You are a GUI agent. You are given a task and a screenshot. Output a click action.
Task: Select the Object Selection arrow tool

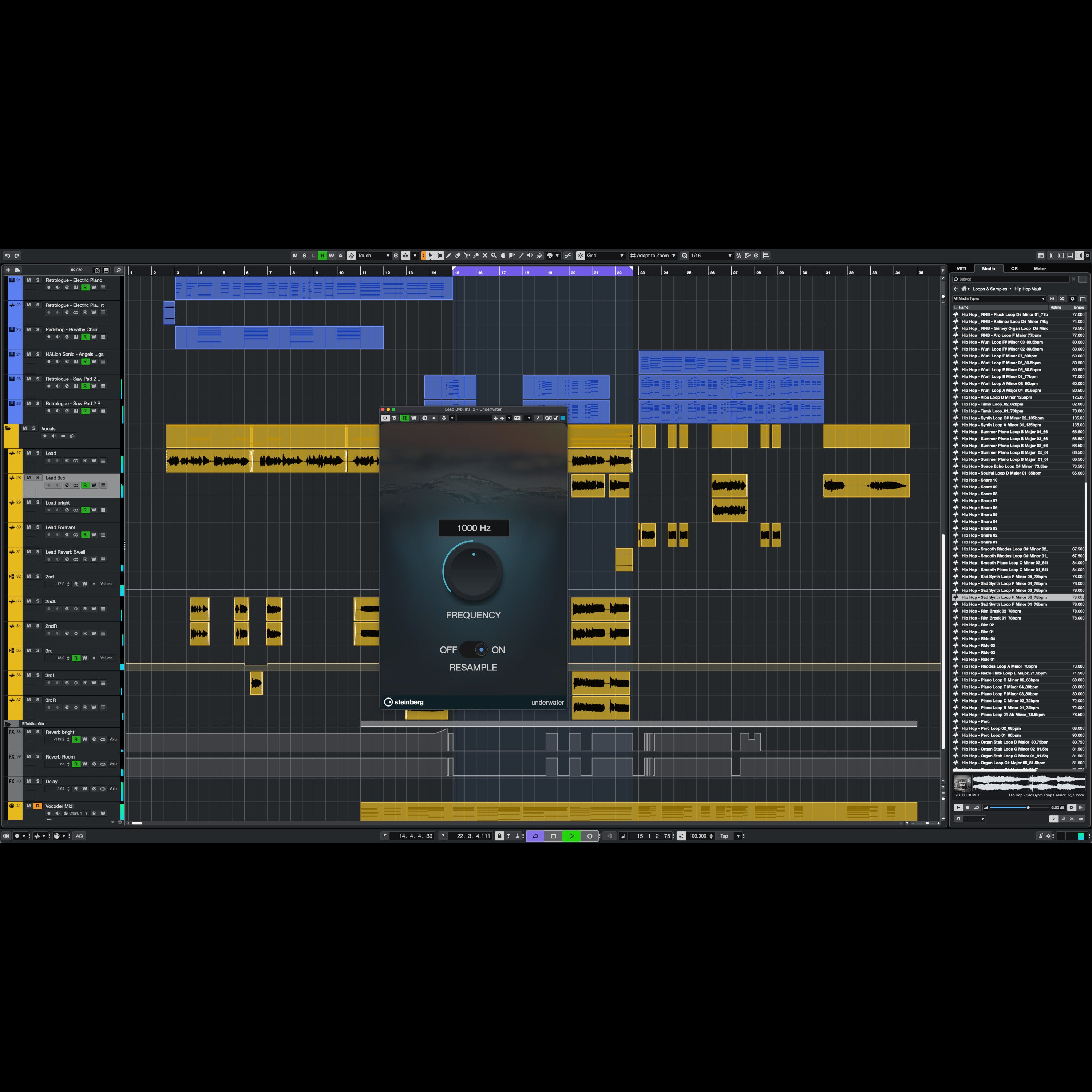click(x=430, y=256)
